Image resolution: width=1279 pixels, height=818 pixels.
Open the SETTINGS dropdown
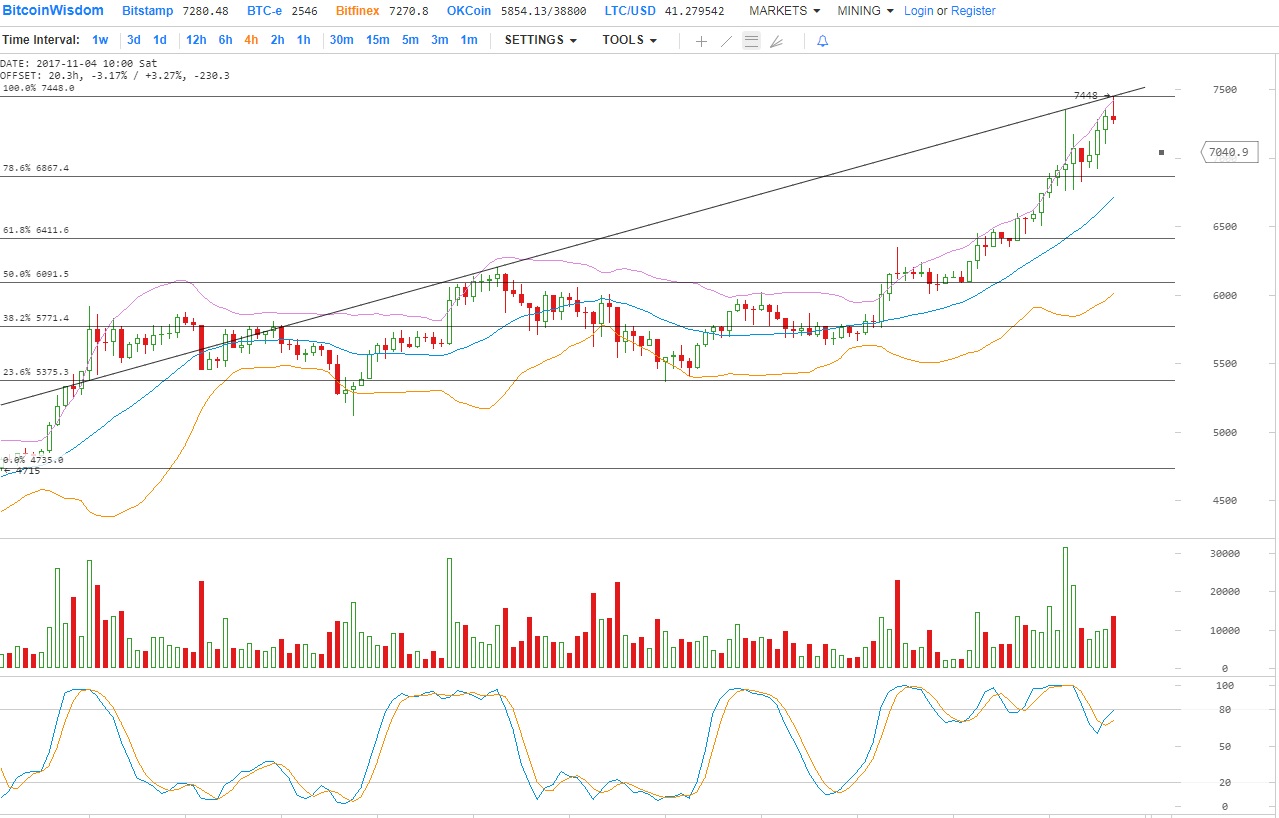point(540,40)
